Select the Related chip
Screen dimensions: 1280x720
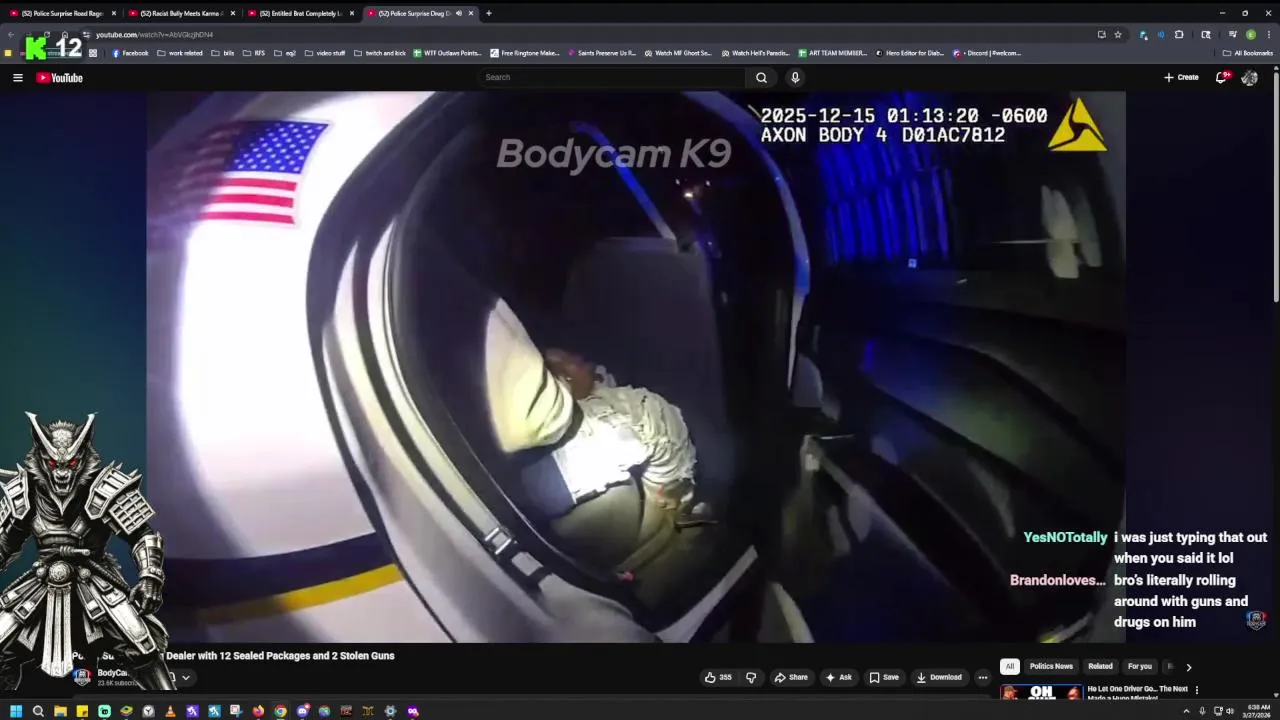click(1100, 666)
